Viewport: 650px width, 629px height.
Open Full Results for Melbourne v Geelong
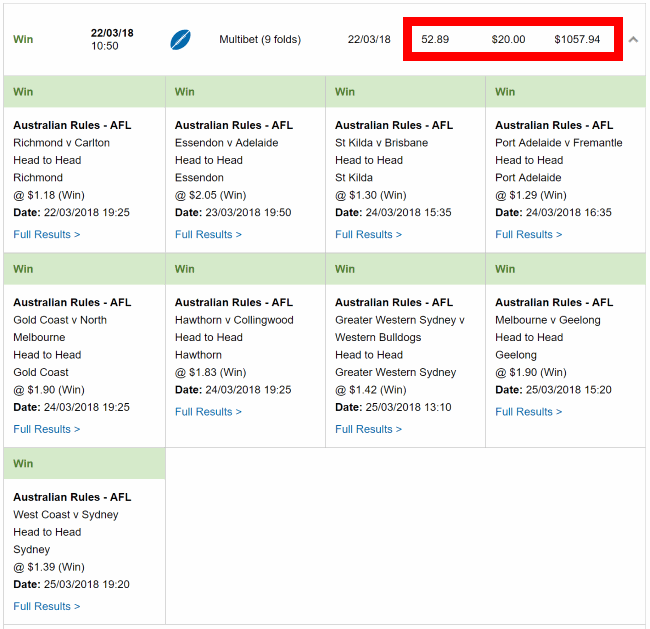tap(529, 412)
